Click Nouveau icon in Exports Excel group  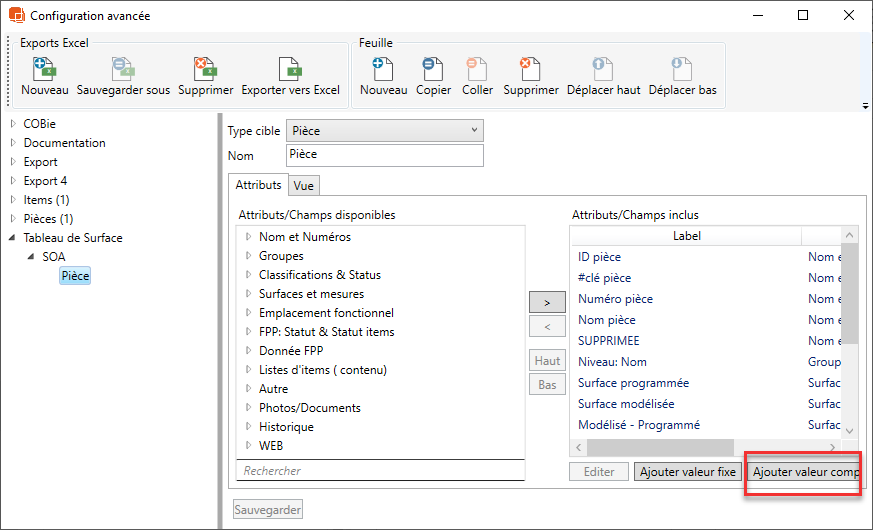click(45, 69)
